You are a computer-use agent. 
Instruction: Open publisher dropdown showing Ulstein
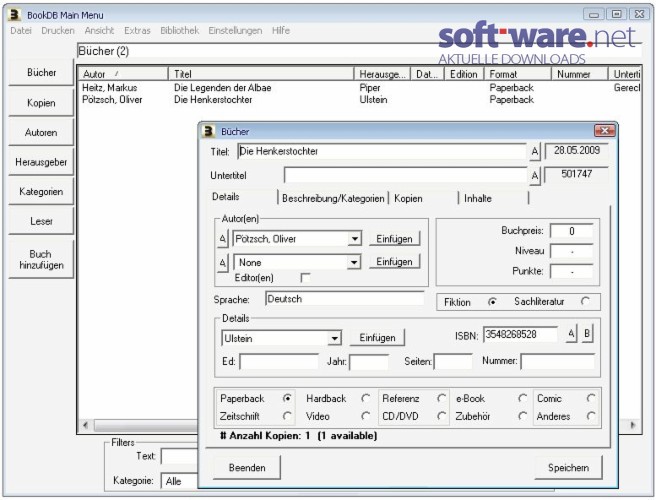pos(334,338)
